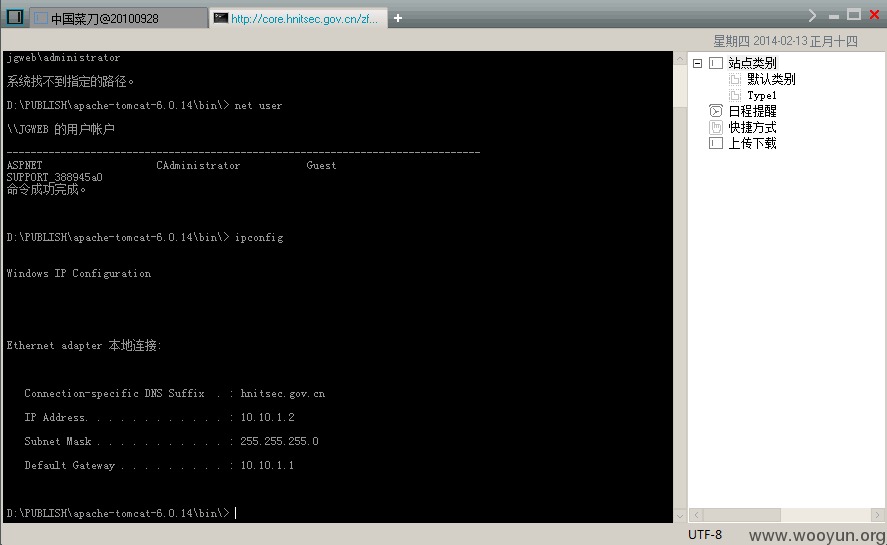Open a new tab with the plus button
This screenshot has width=887, height=545.
pos(398,18)
